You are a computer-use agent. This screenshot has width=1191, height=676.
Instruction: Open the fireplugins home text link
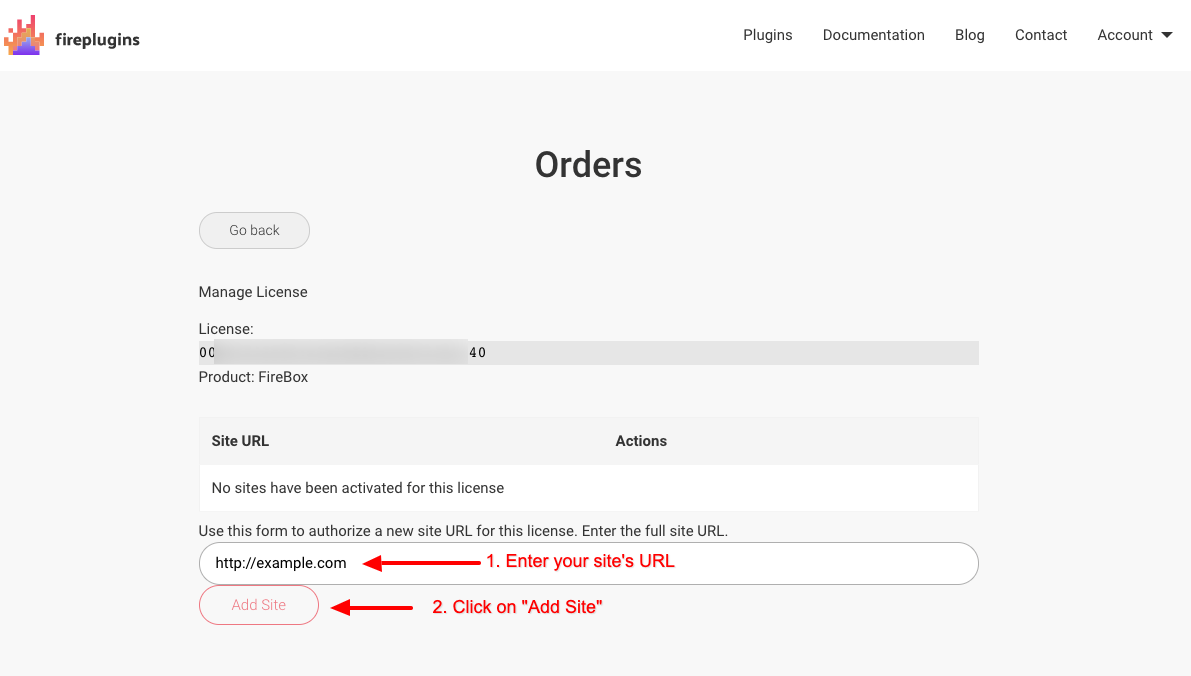97,39
